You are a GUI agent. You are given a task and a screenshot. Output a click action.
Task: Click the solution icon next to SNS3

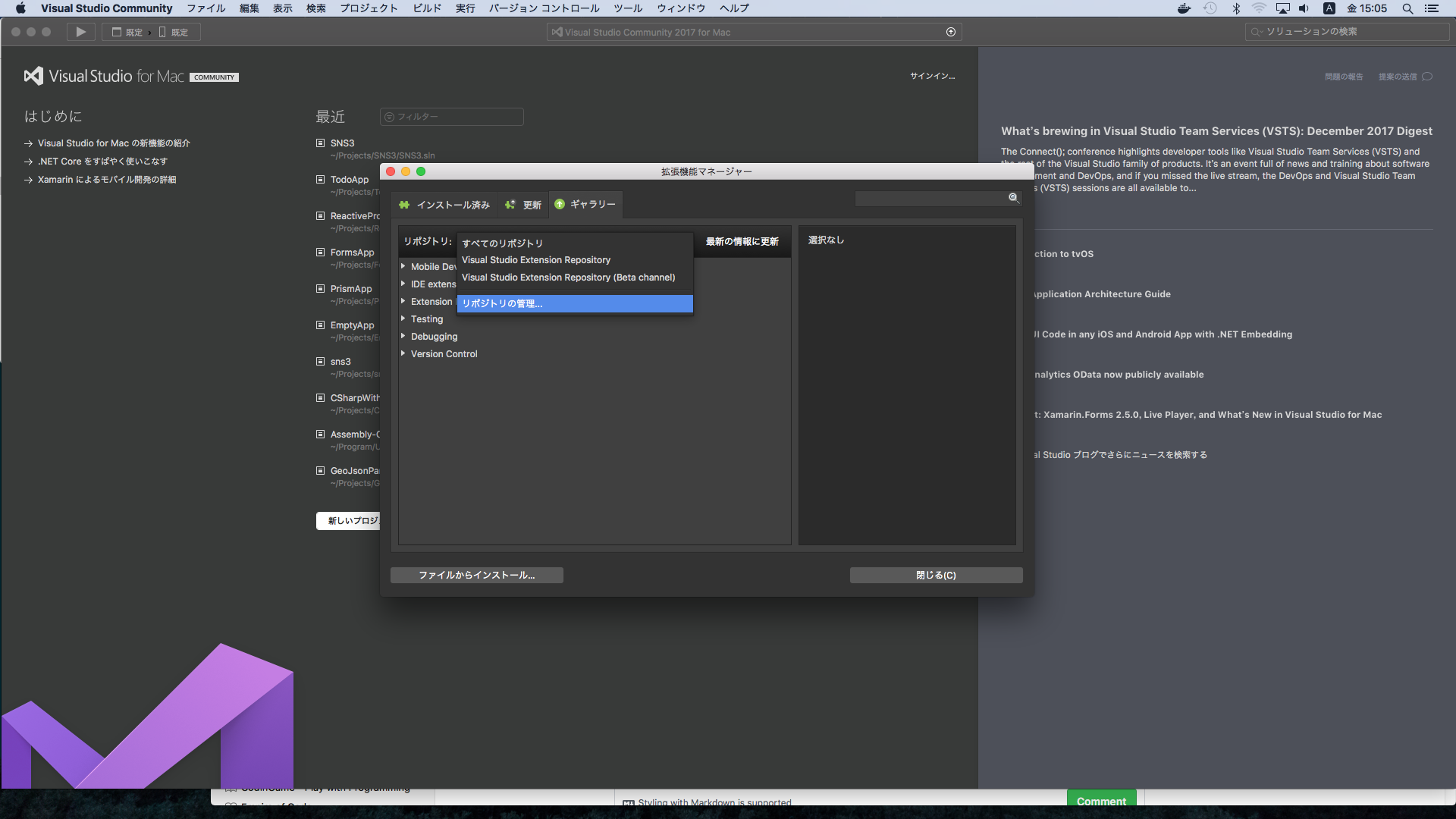(x=319, y=143)
